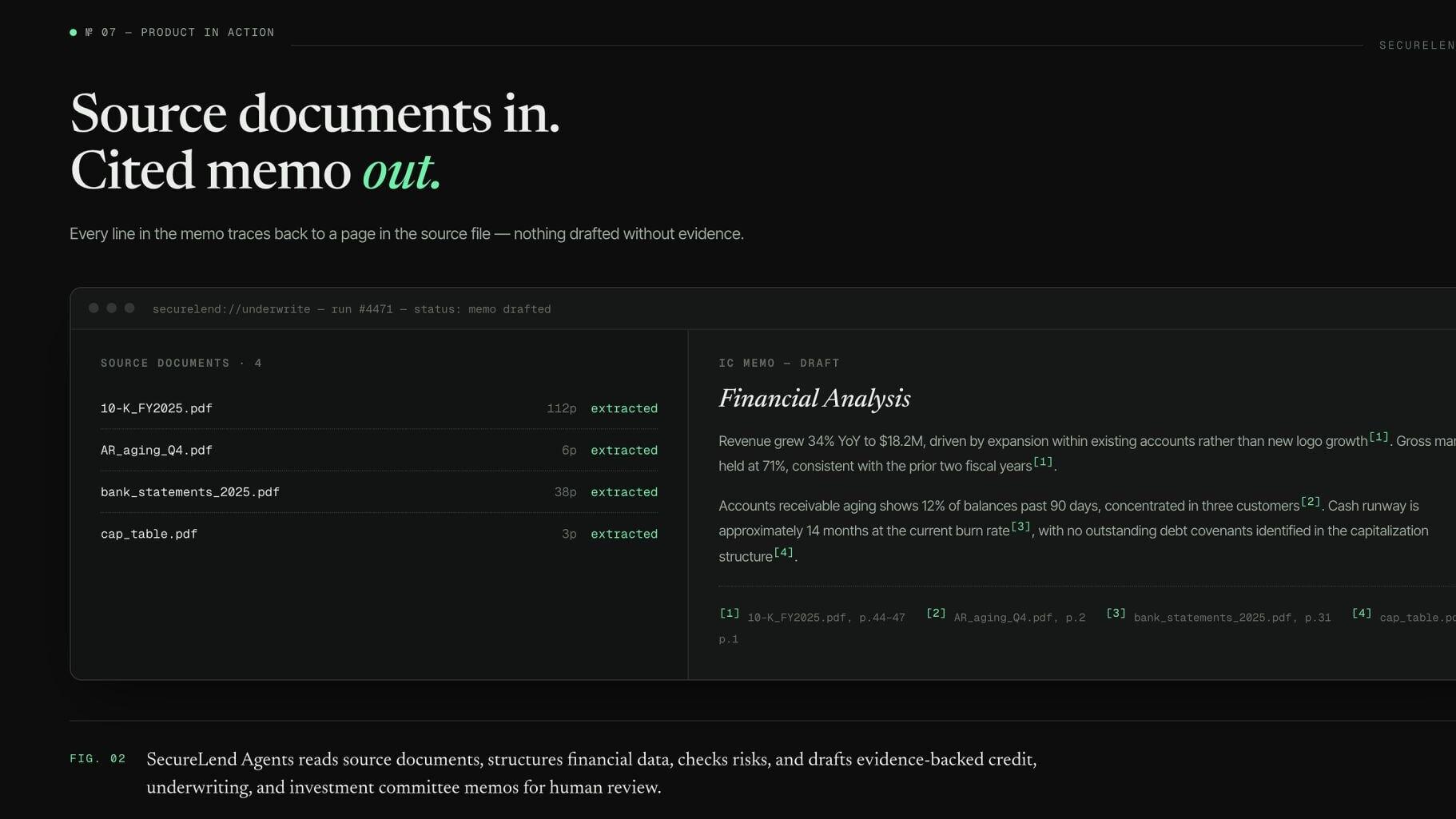This screenshot has width=1456, height=819.
Task: Select the bank_statements_2025.pdf file row
Action: point(379,492)
